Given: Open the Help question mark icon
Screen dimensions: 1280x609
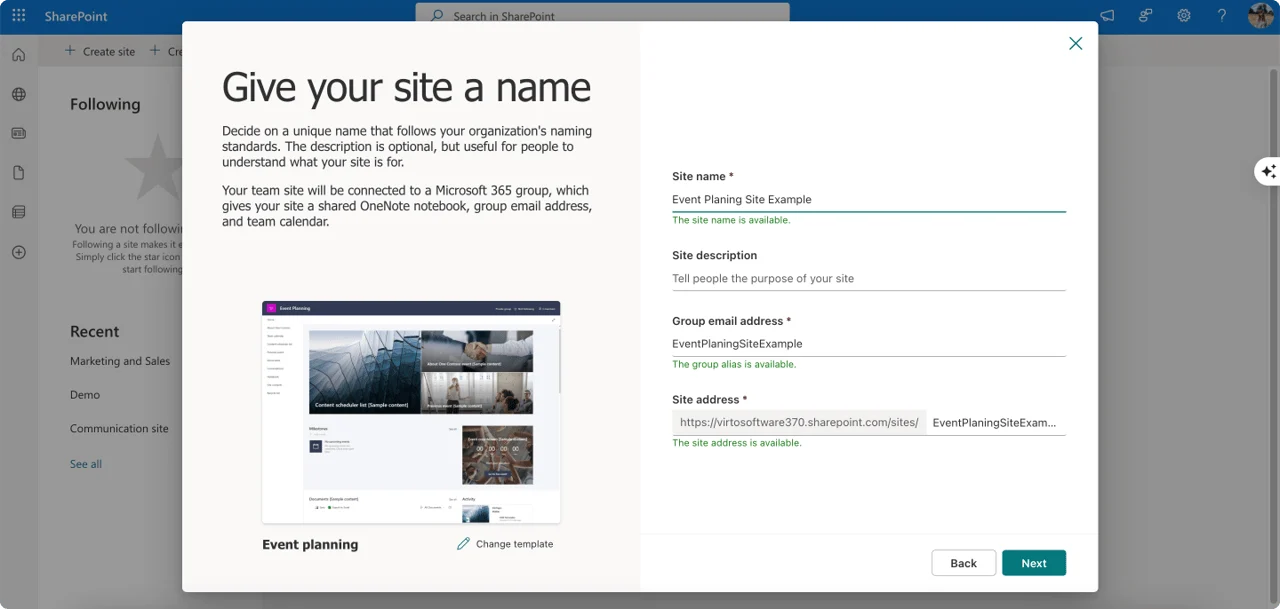Looking at the screenshot, I should click(1222, 16).
